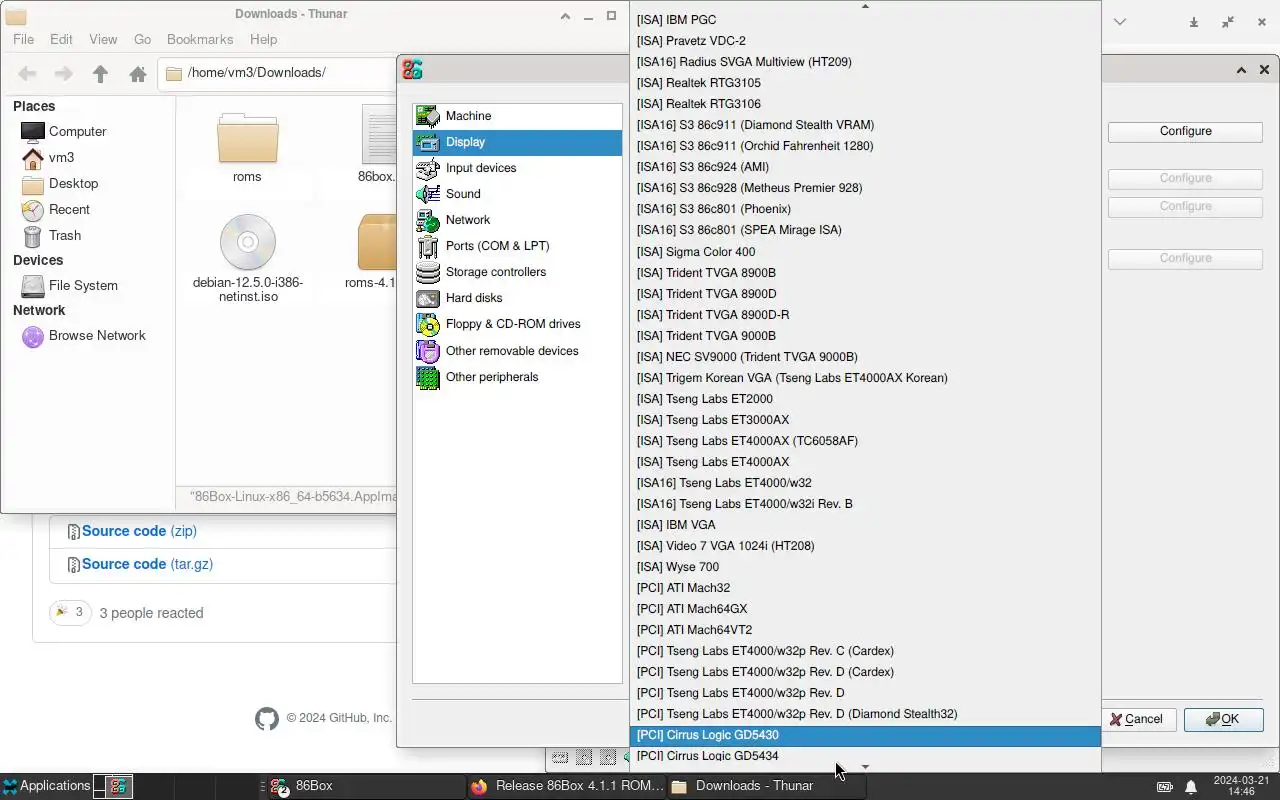Select [ISA] Sigma Color 400 entry

pyautogui.click(x=865, y=252)
